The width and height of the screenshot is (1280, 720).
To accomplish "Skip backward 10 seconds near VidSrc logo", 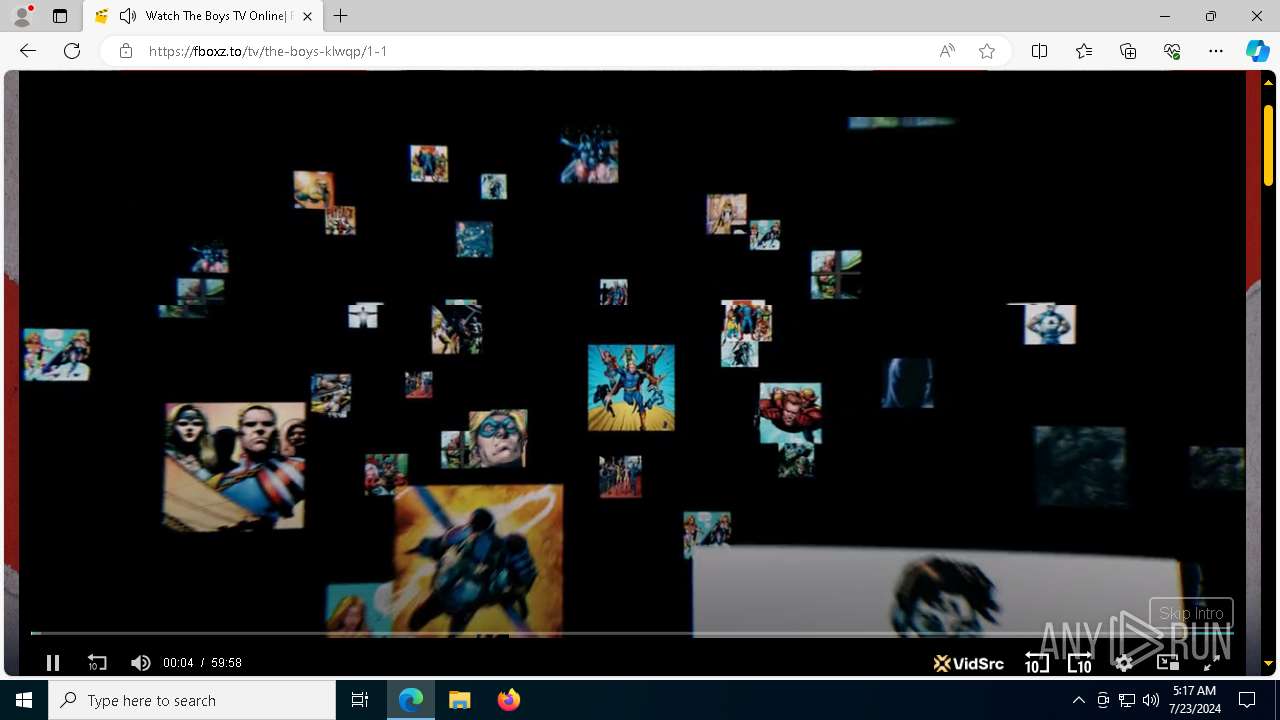I will pyautogui.click(x=1037, y=663).
